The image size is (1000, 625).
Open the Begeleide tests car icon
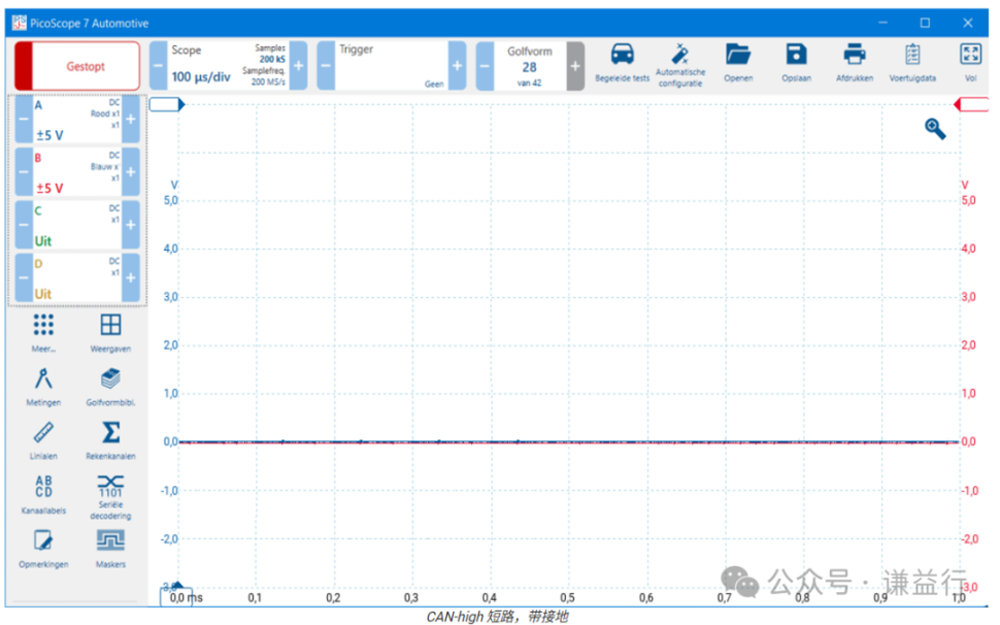(x=621, y=56)
